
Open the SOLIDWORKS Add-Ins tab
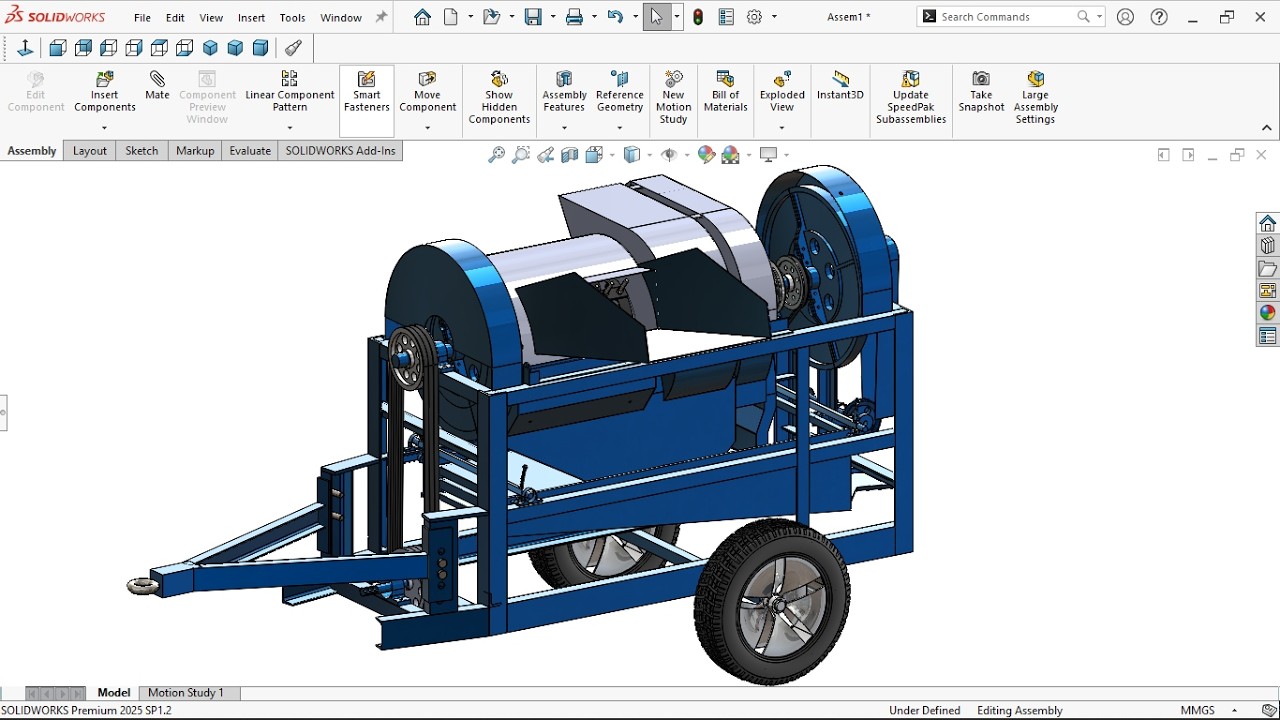[340, 151]
